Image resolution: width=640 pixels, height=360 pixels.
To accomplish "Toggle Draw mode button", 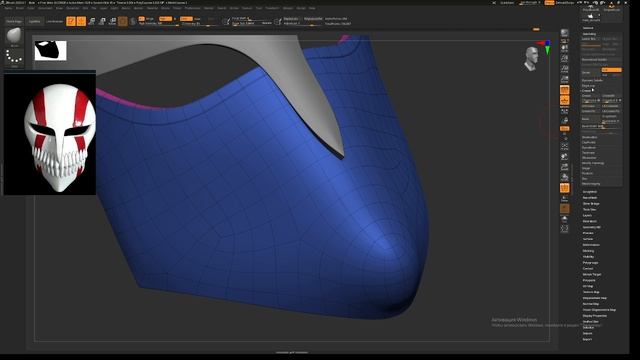I will point(81,21).
